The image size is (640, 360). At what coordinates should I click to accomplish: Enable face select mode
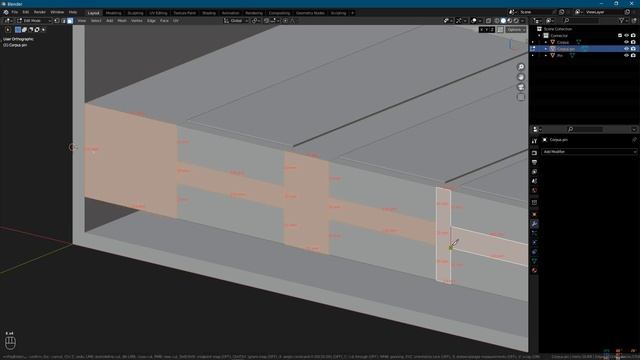[70, 20]
